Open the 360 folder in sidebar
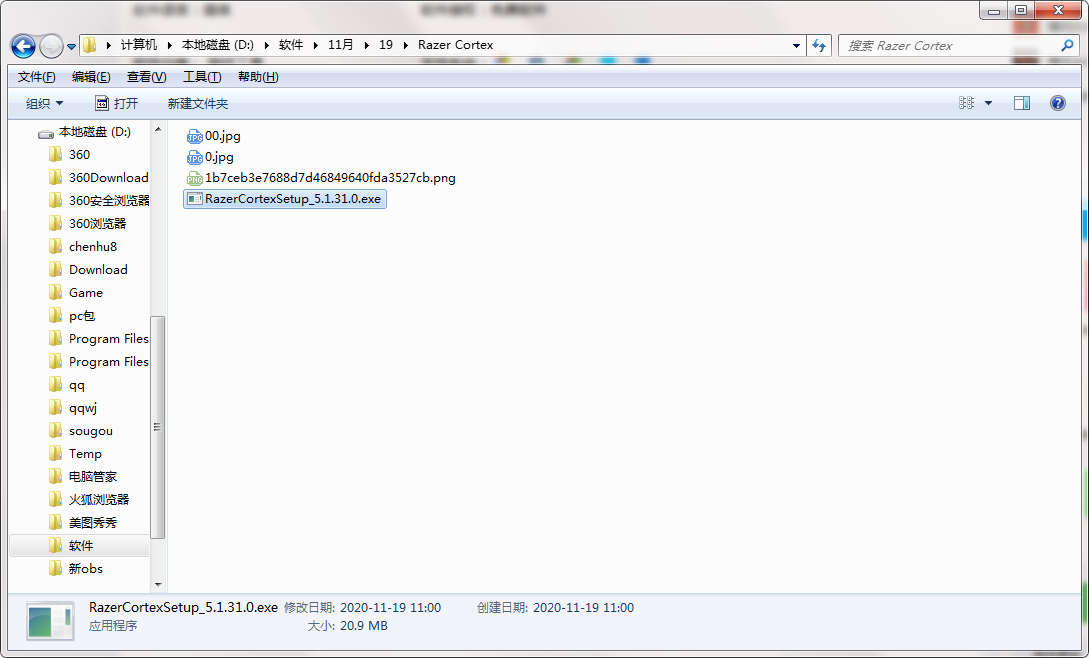The height and width of the screenshot is (658, 1089). 69,155
